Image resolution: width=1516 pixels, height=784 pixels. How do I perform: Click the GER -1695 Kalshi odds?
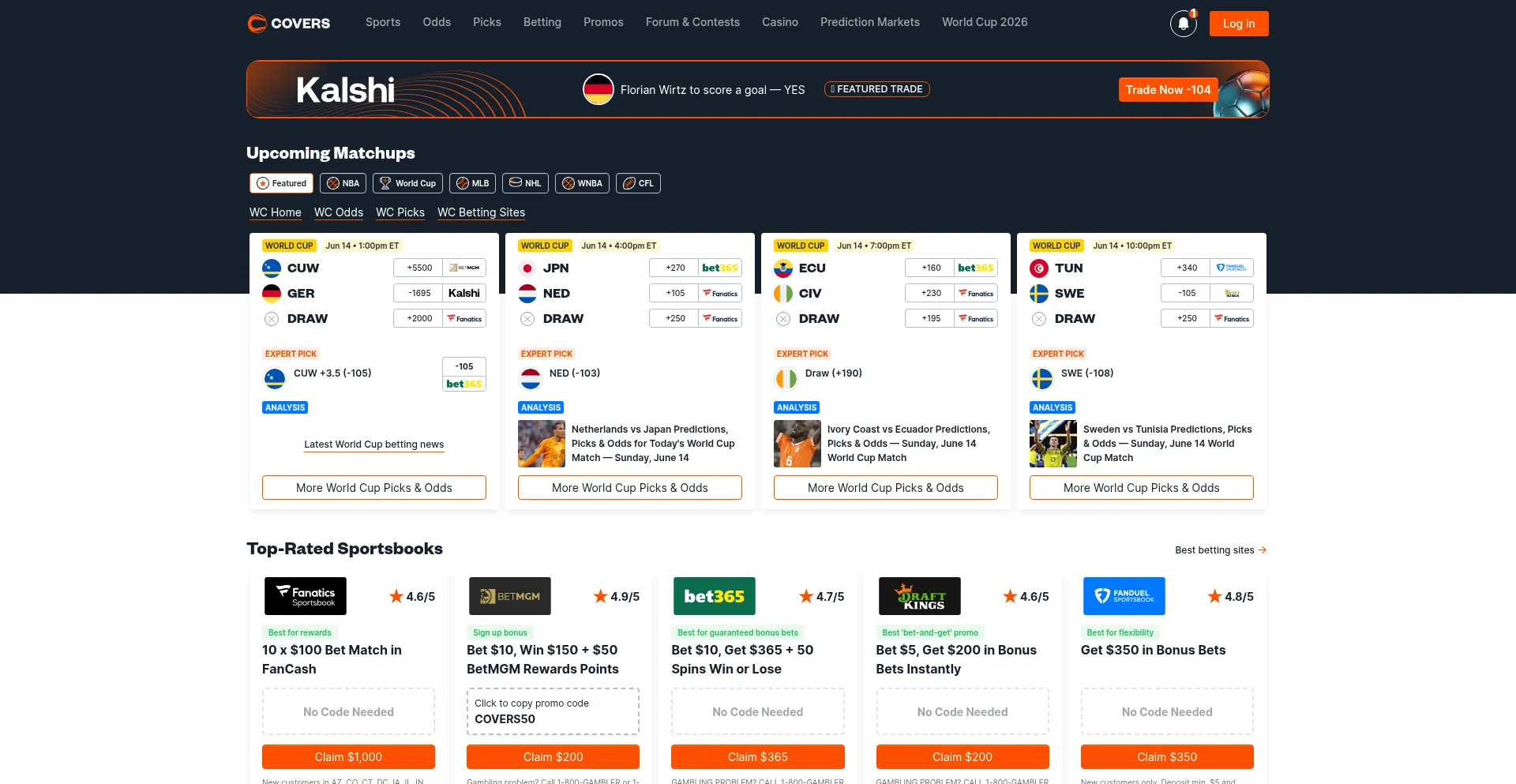(440, 293)
